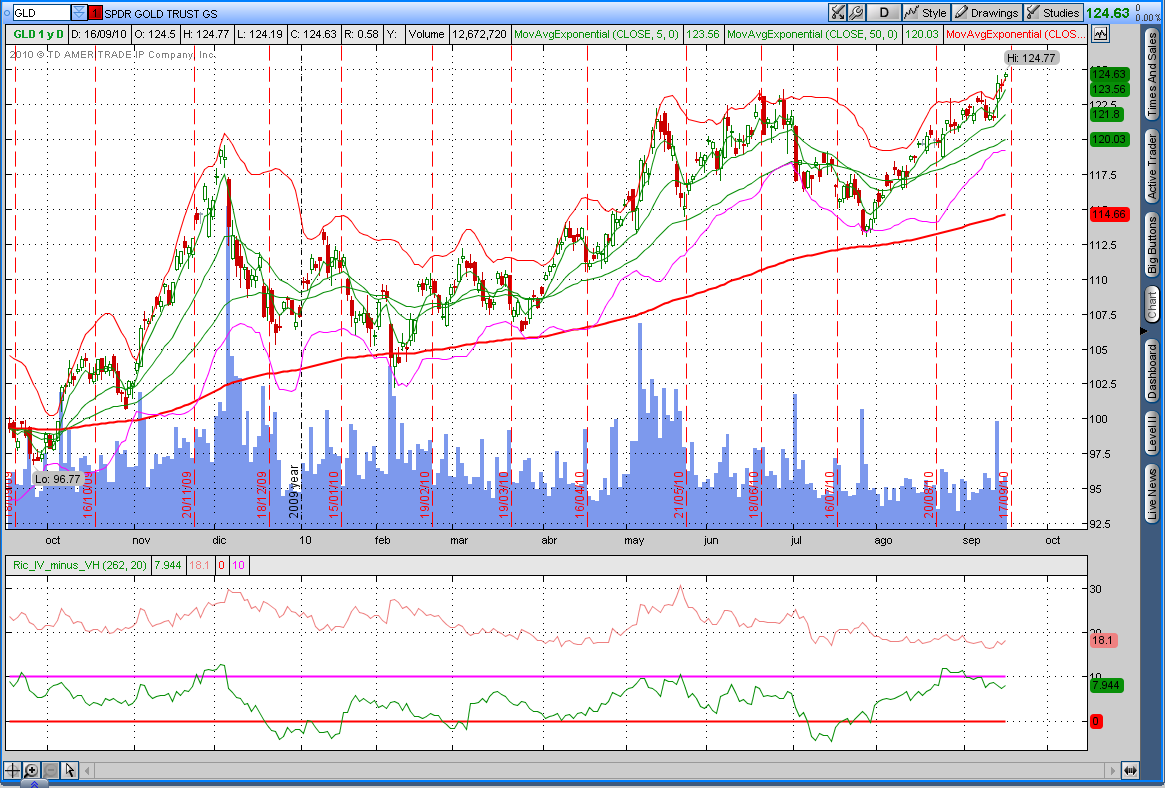Click the 120.03 study value in header

coord(921,34)
